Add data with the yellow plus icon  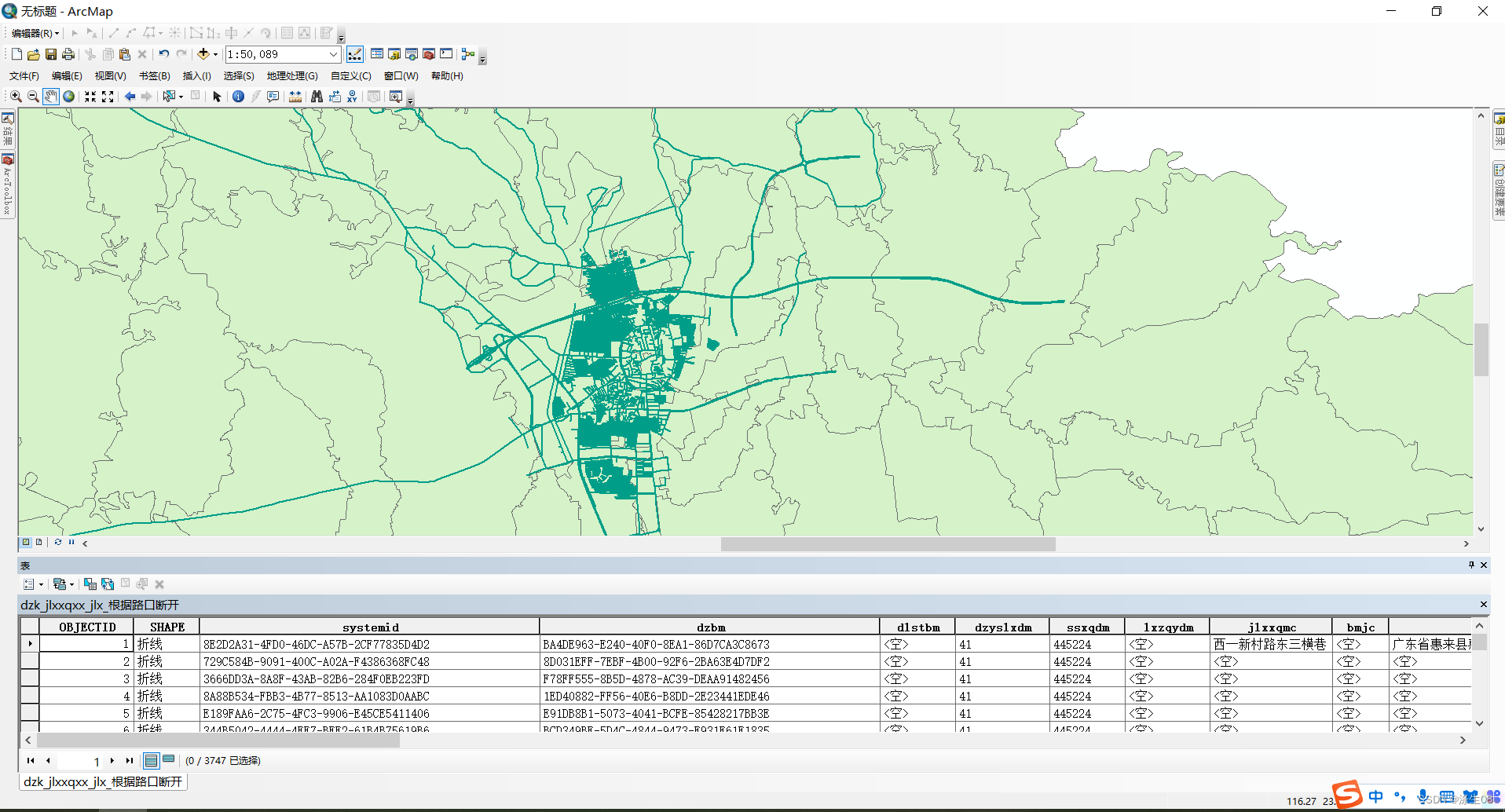tap(203, 54)
